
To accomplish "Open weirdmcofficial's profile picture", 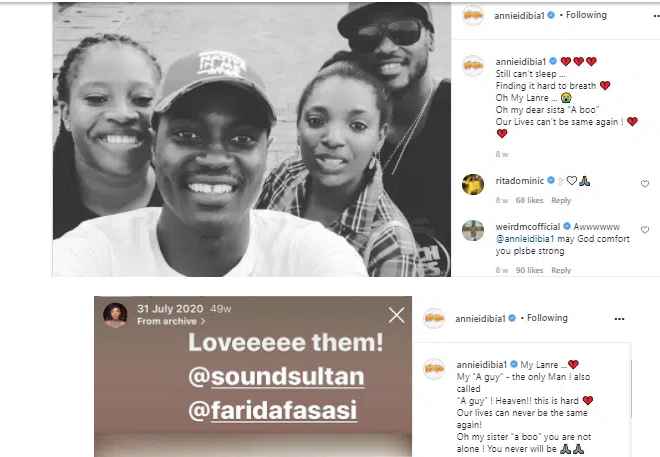I will pos(473,230).
